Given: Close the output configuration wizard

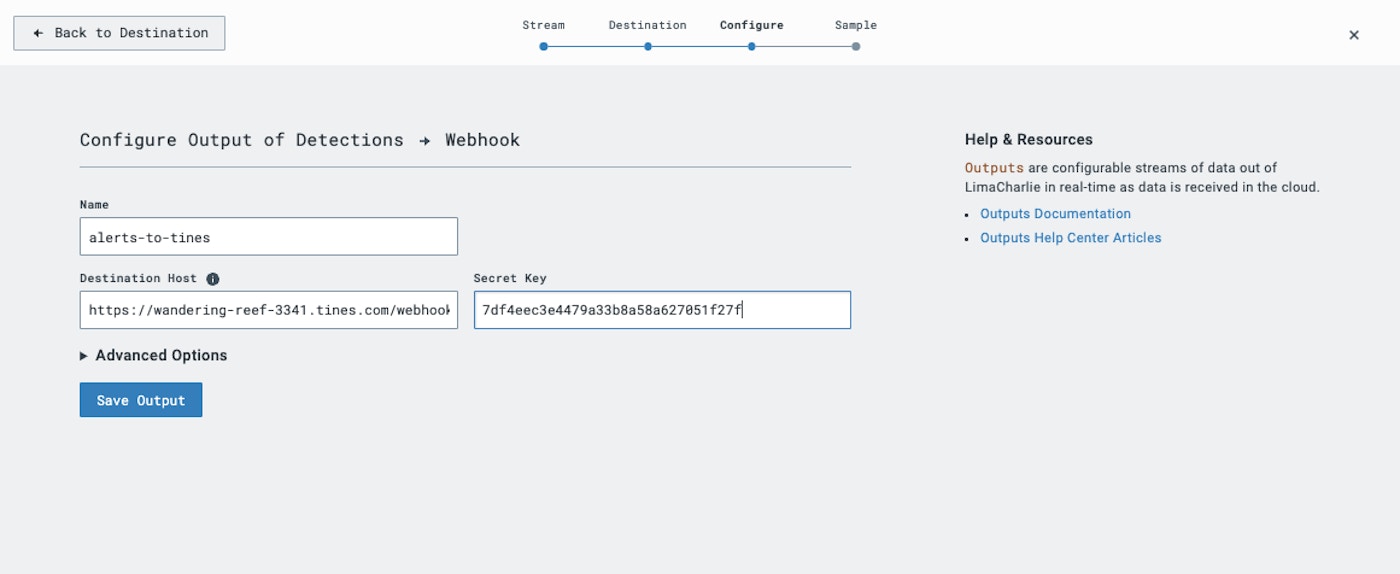Looking at the screenshot, I should [1354, 35].
